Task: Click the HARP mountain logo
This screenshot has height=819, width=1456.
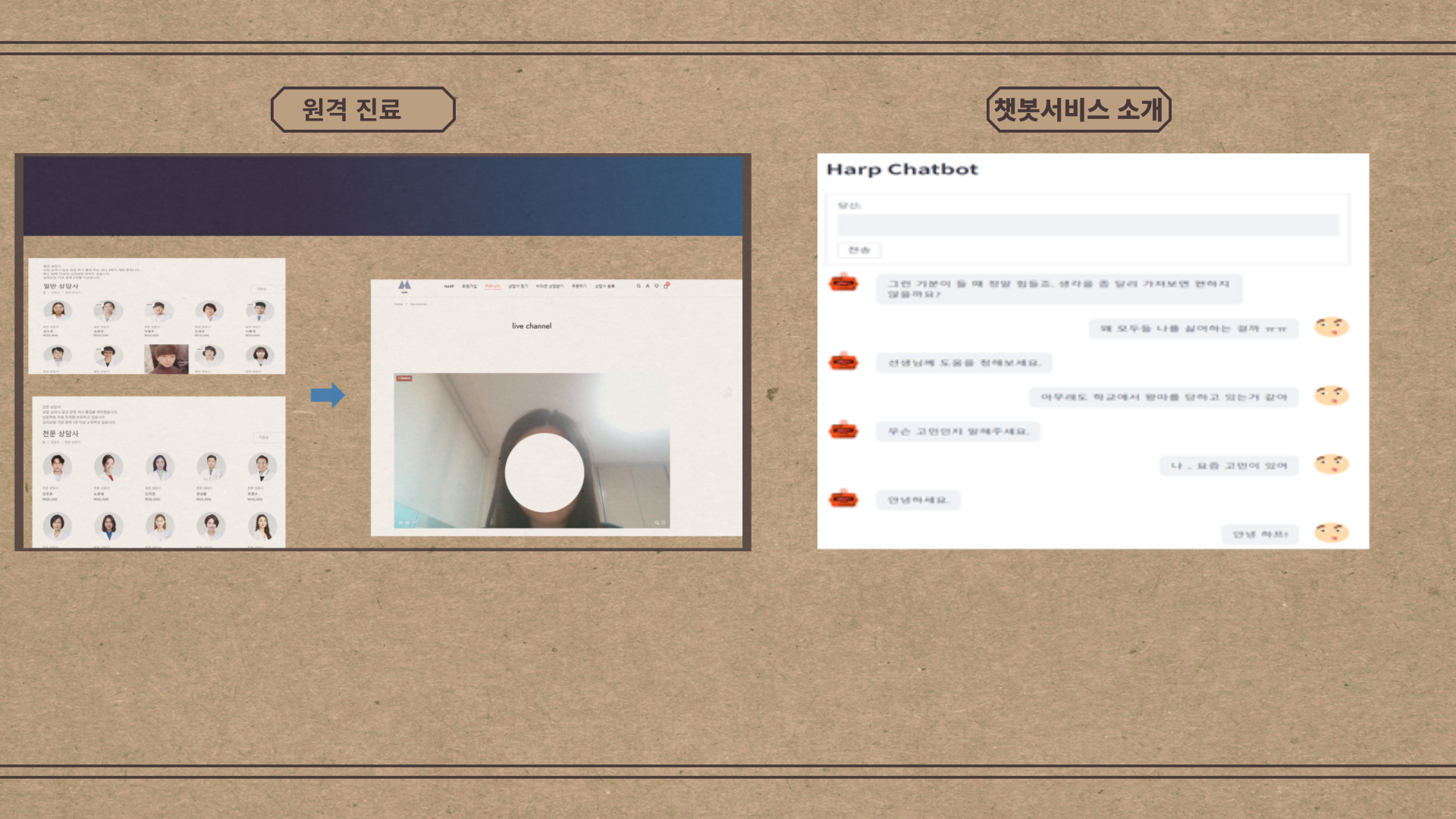Action: pos(404,285)
